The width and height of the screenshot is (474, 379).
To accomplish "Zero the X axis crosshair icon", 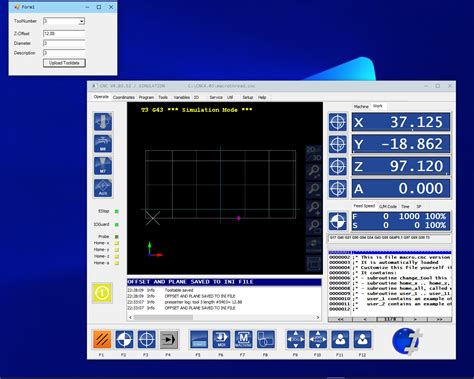I will 338,122.
